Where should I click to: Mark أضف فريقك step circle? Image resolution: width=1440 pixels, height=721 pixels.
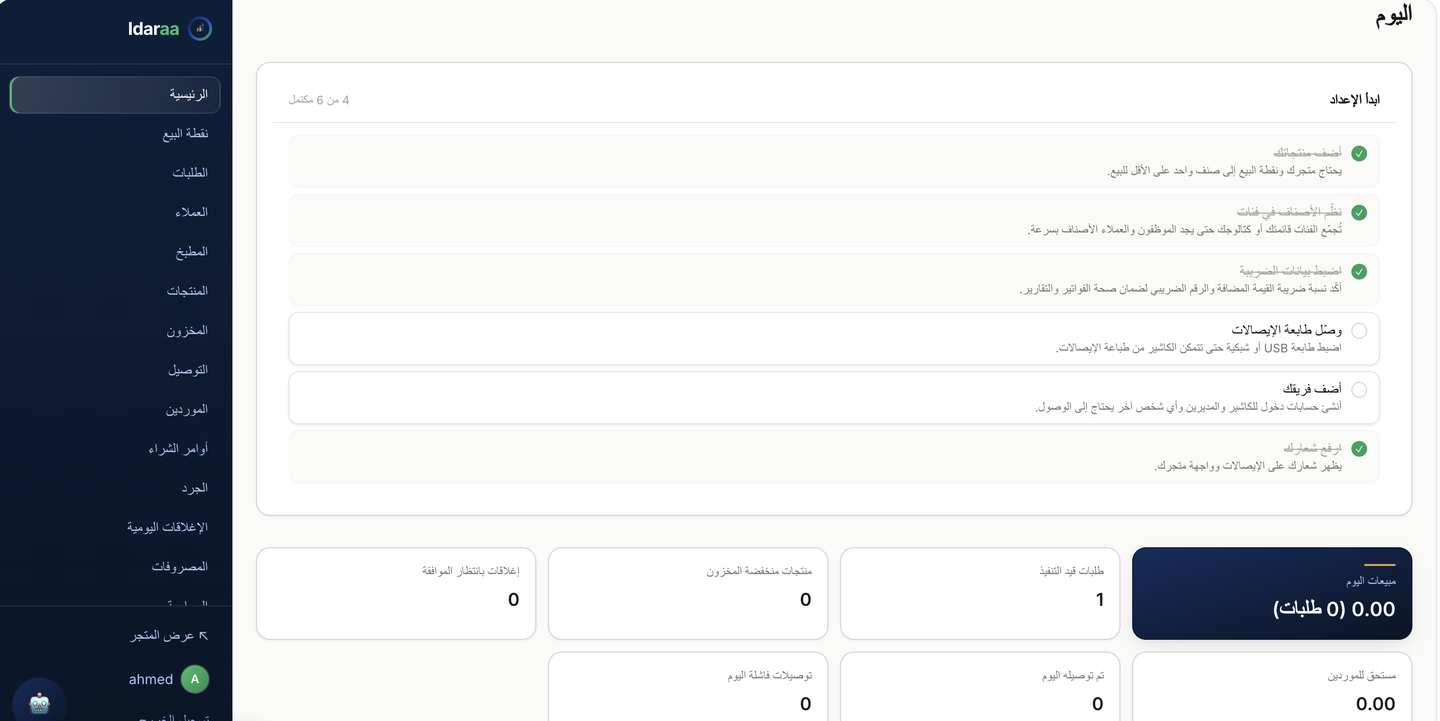tap(1359, 389)
